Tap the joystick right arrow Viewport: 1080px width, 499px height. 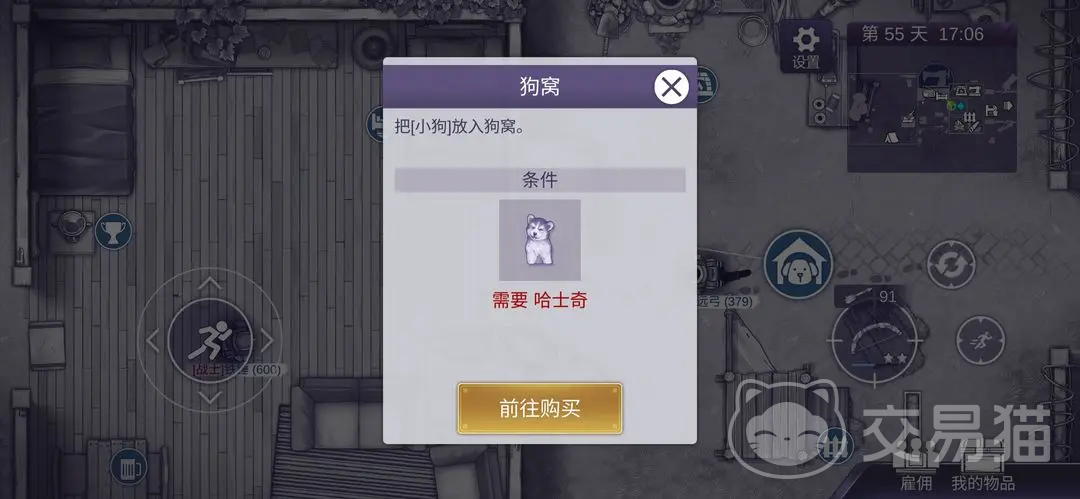tap(267, 339)
